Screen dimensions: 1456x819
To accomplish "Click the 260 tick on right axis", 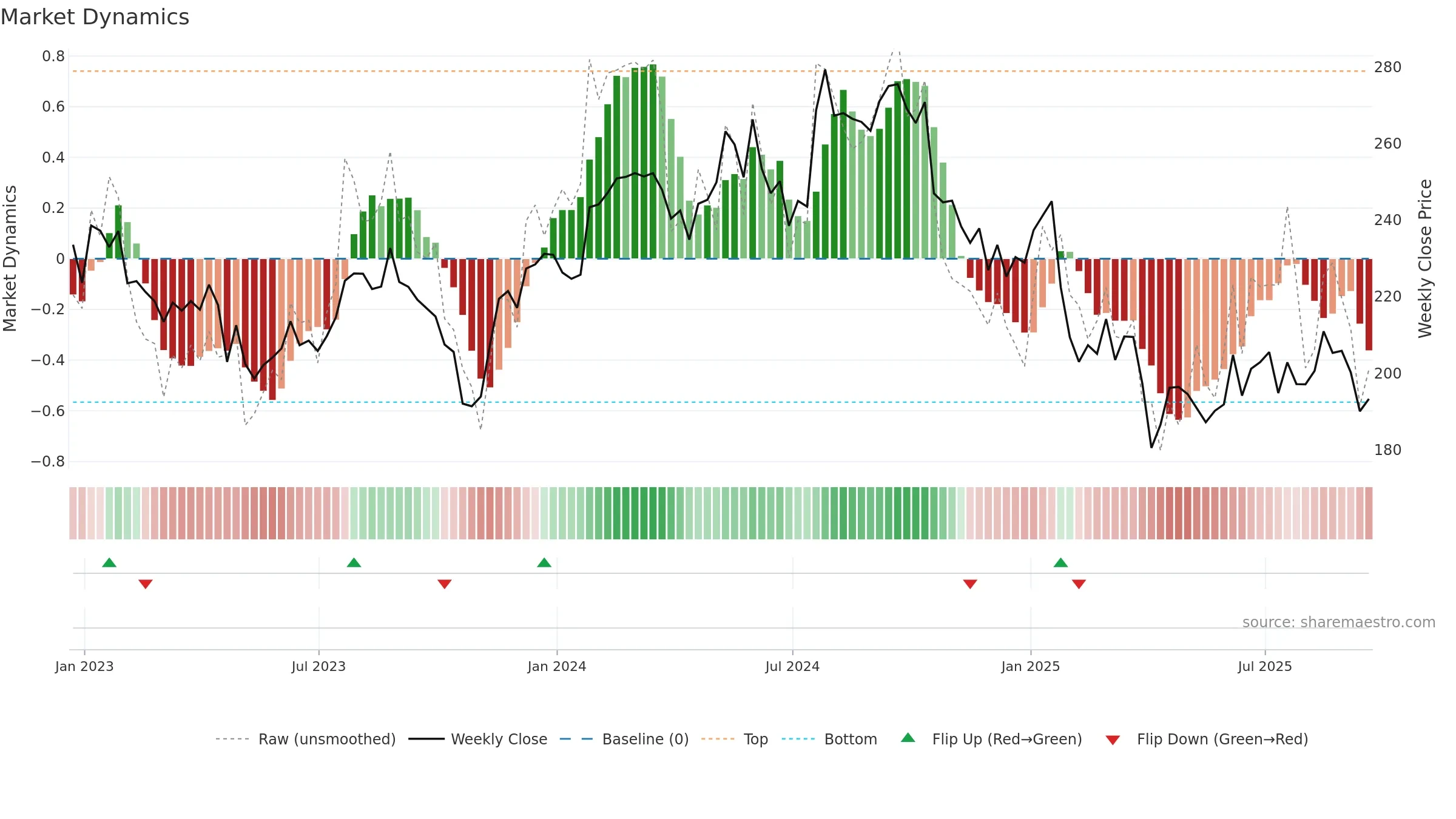I will [x=1387, y=143].
